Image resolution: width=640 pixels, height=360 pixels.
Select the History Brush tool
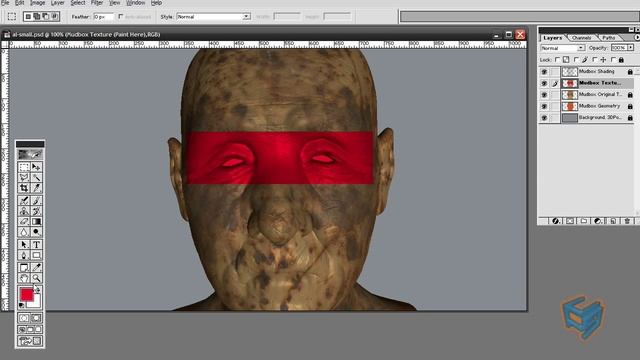click(x=36, y=211)
